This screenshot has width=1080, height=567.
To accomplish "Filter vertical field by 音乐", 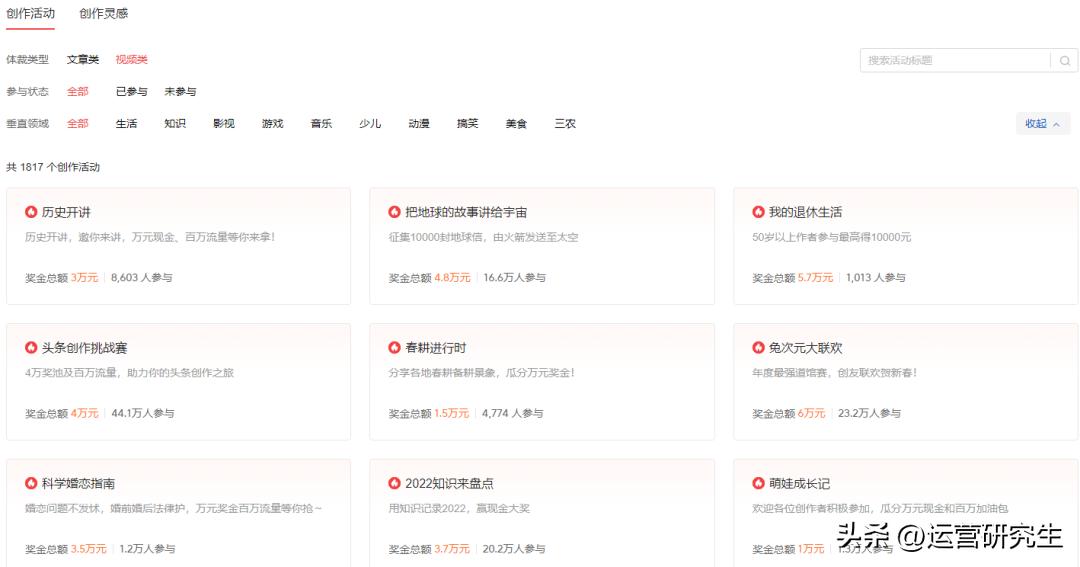I will [x=322, y=124].
